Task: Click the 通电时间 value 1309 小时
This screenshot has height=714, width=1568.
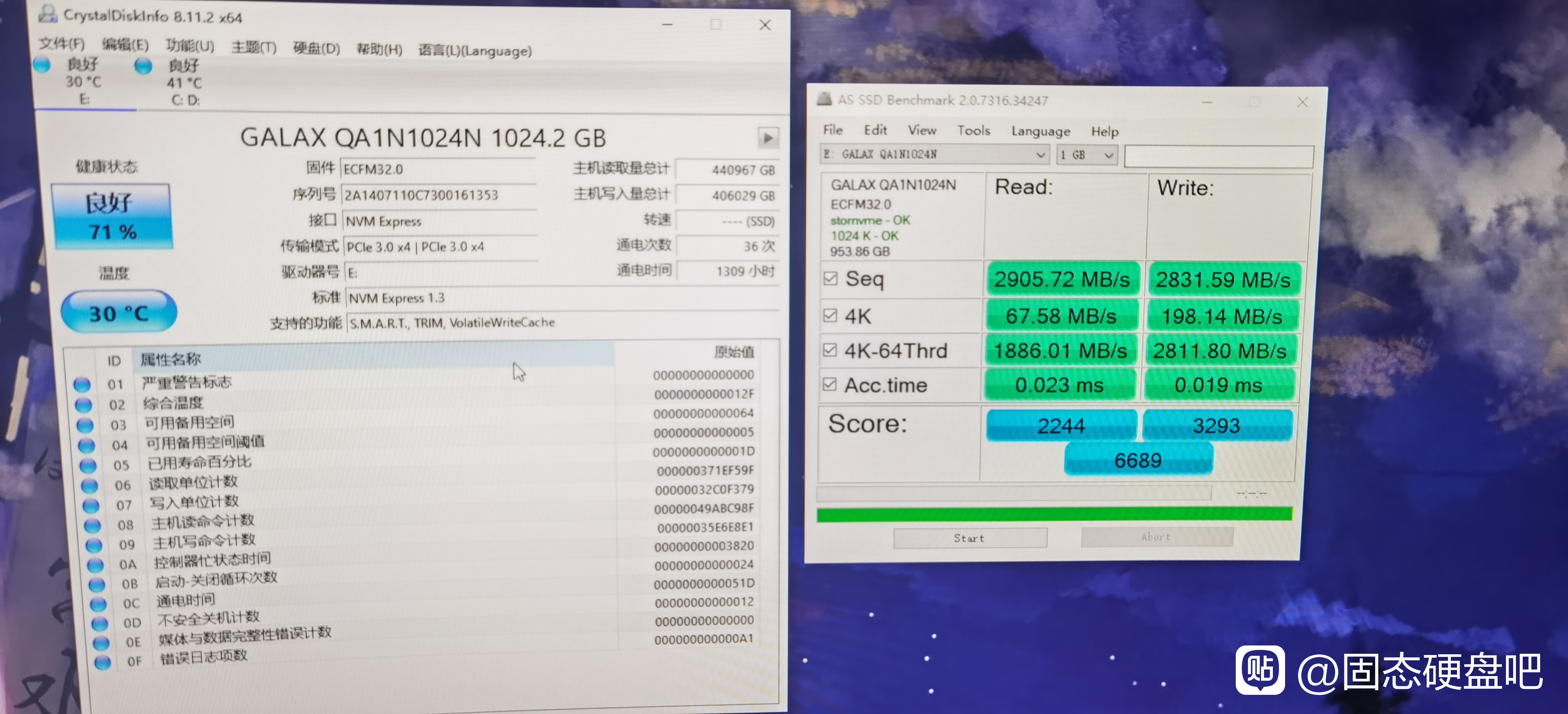Action: 727,270
